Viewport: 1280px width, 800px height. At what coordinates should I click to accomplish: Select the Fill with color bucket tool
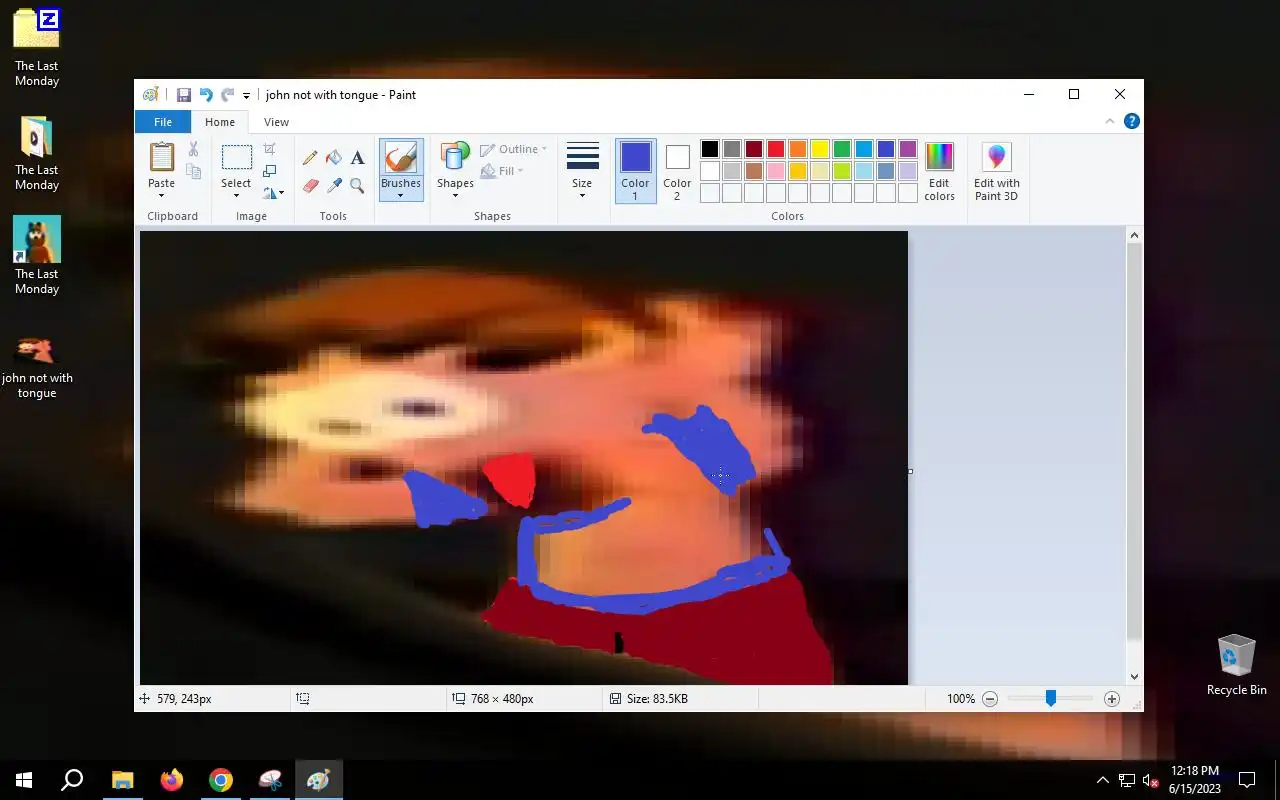tap(334, 158)
